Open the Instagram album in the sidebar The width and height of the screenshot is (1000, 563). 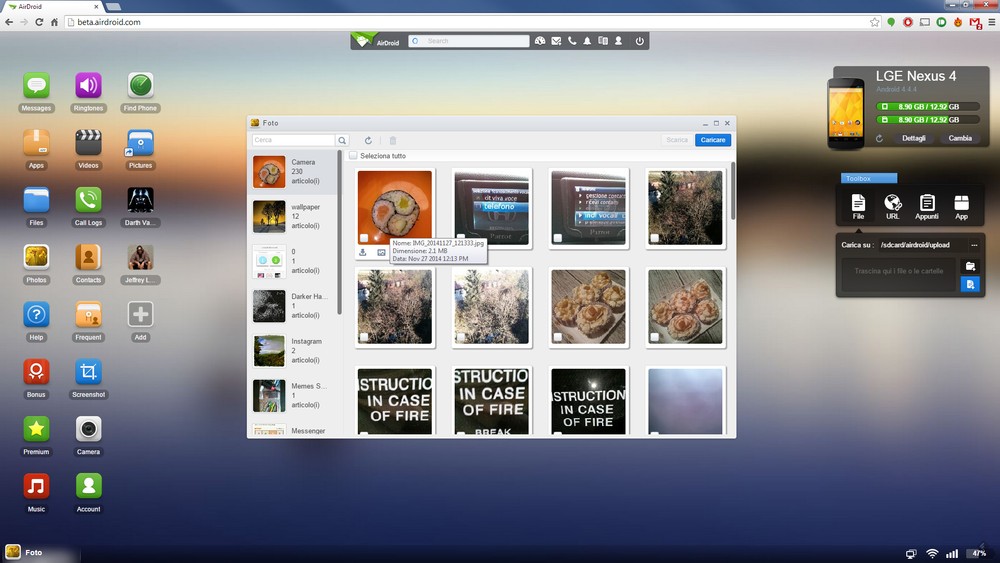pyautogui.click(x=294, y=351)
